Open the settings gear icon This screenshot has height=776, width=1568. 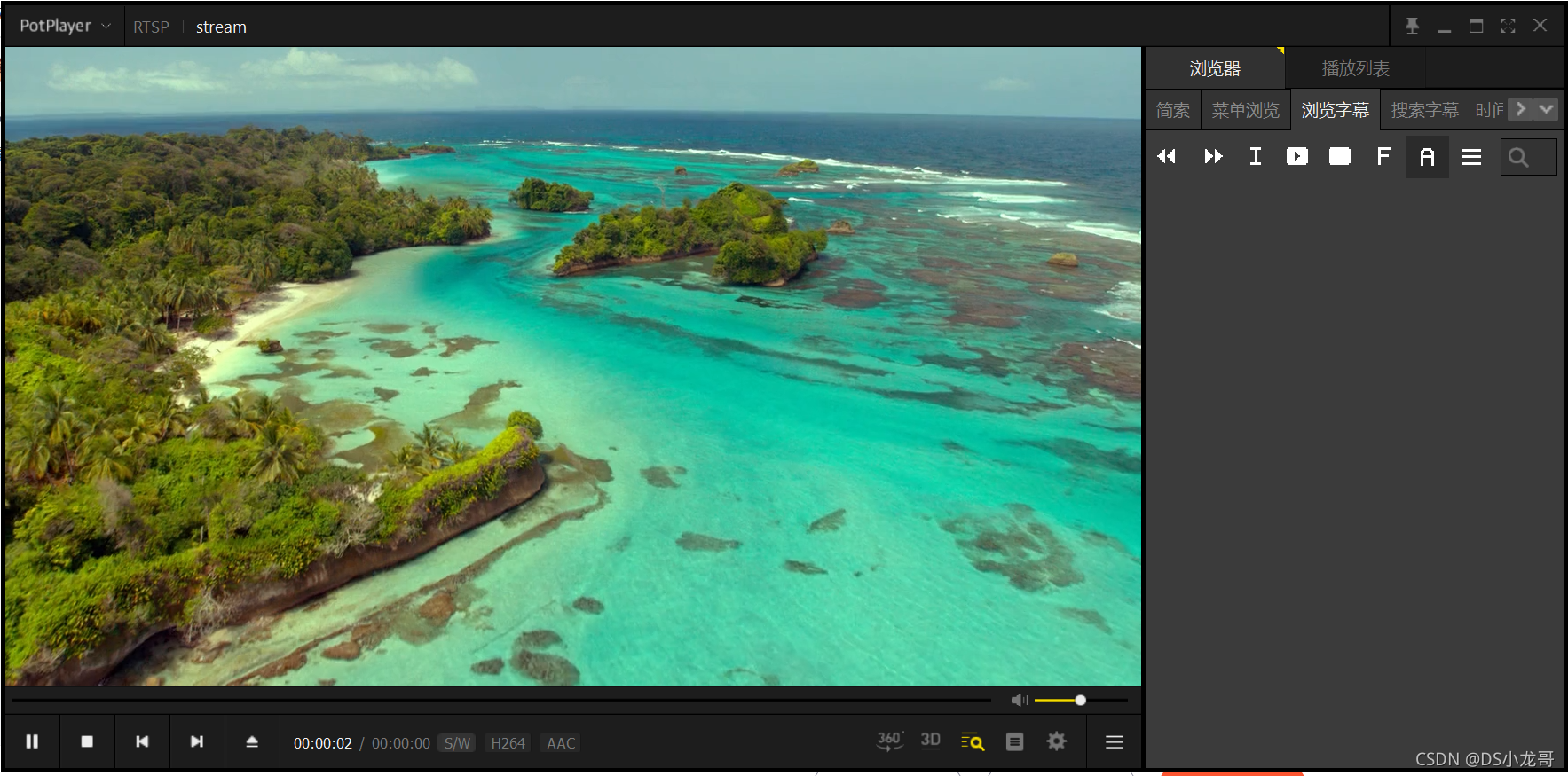pyautogui.click(x=1056, y=741)
